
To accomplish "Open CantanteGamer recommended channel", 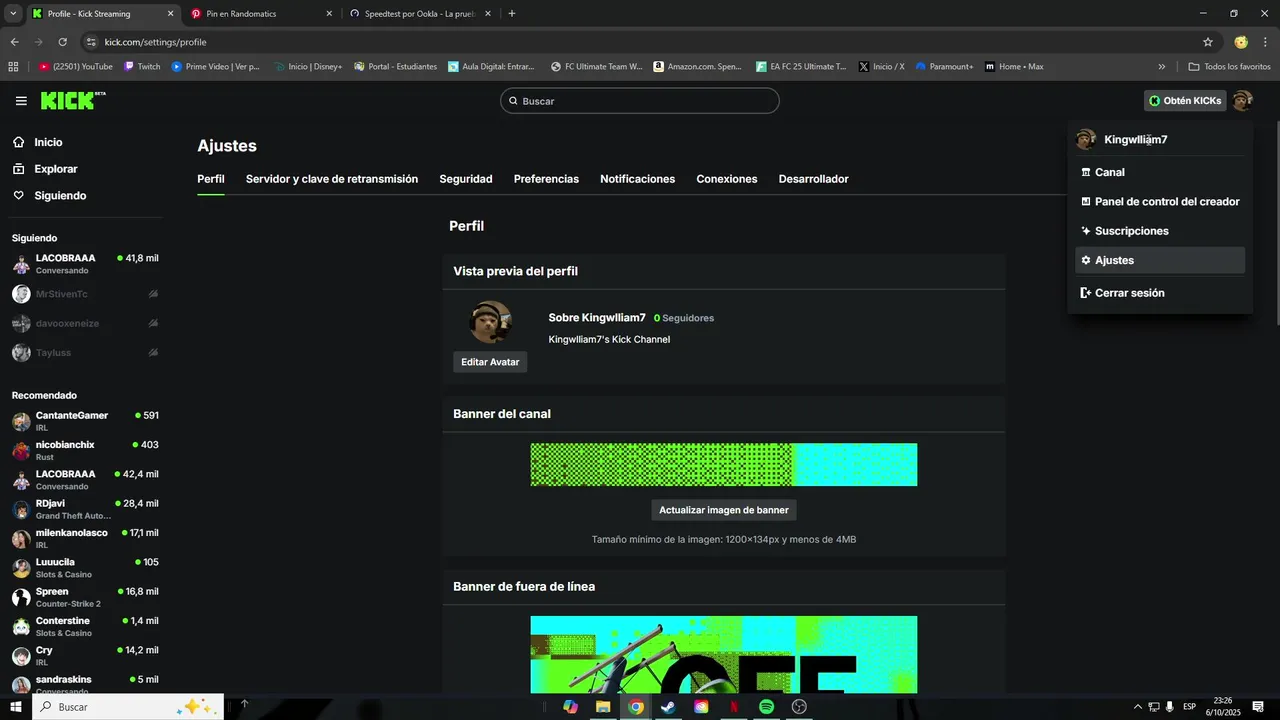I will pyautogui.click(x=85, y=421).
